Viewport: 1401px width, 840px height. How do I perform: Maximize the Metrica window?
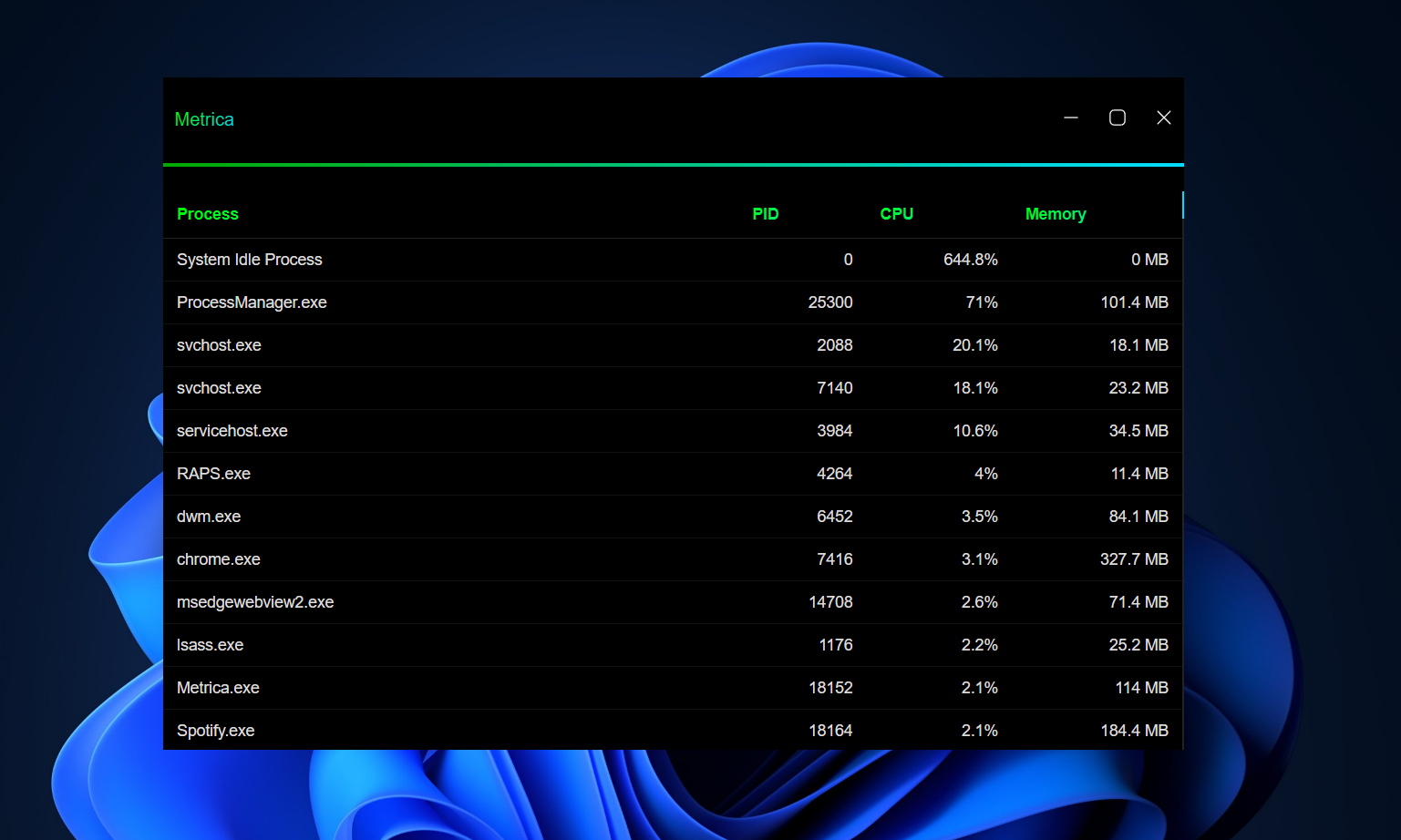point(1117,118)
